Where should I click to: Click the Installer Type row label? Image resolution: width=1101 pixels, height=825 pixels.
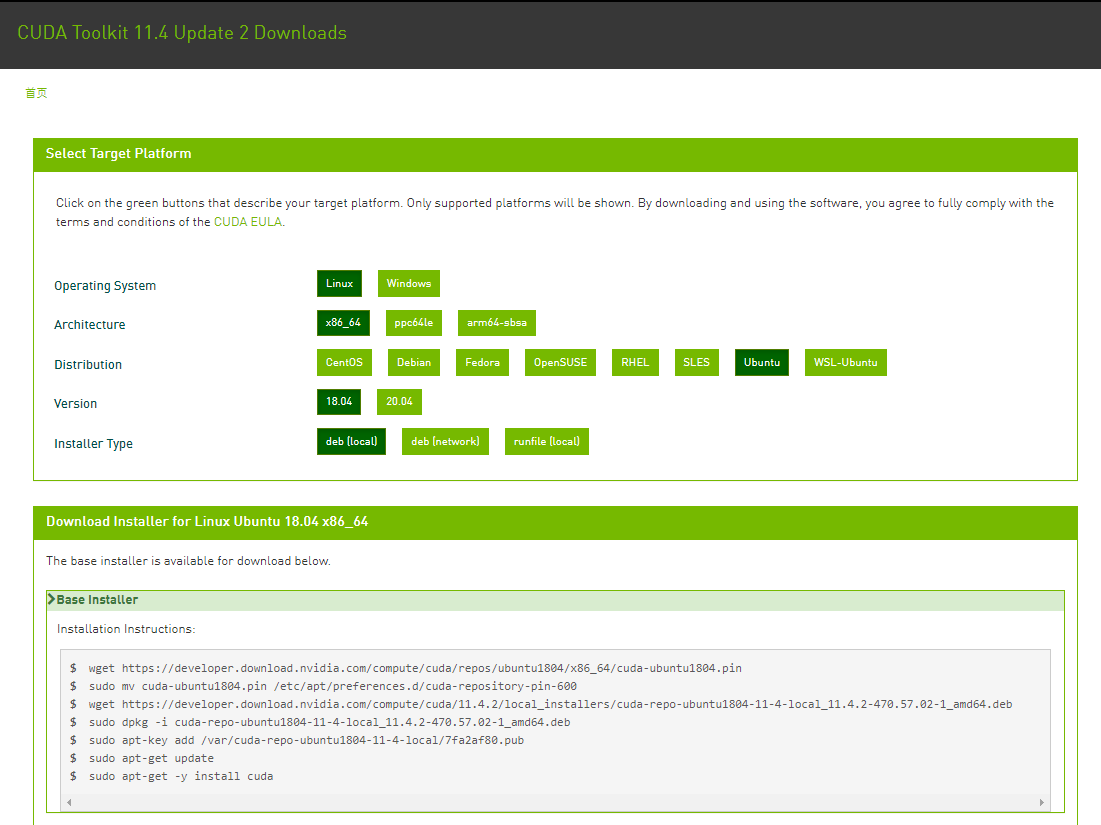pyautogui.click(x=93, y=444)
